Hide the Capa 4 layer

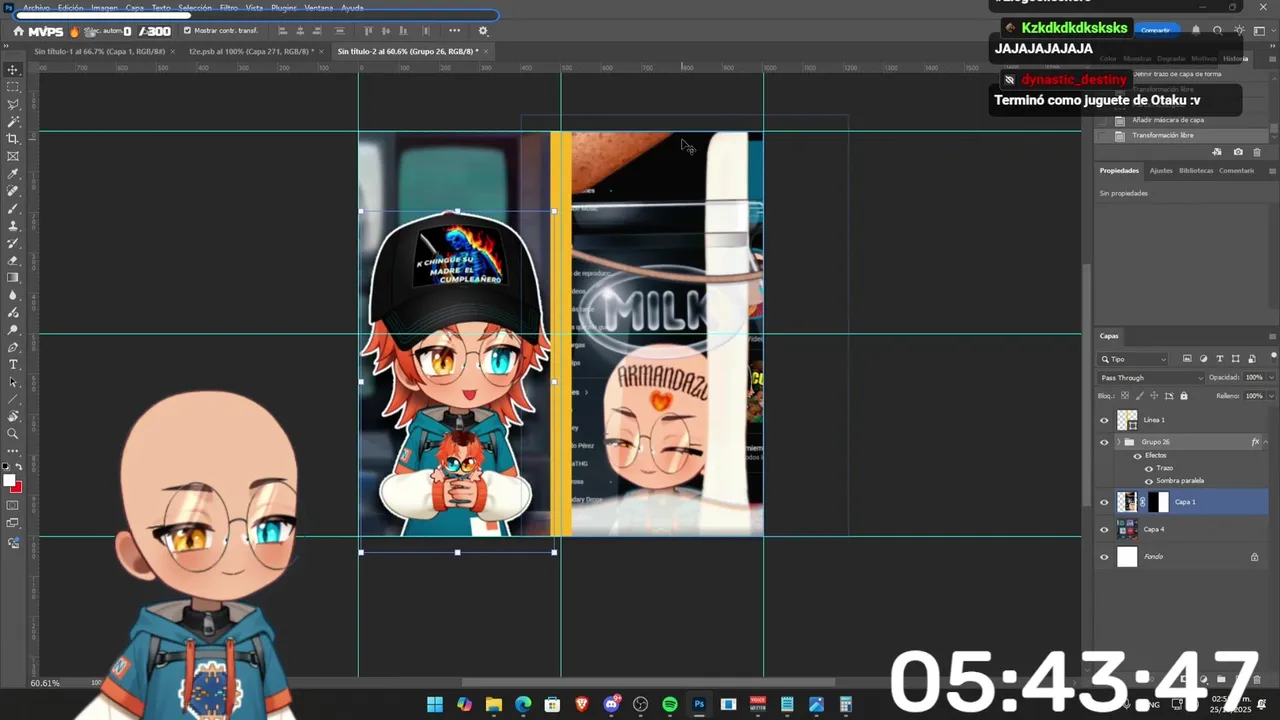pyautogui.click(x=1104, y=529)
